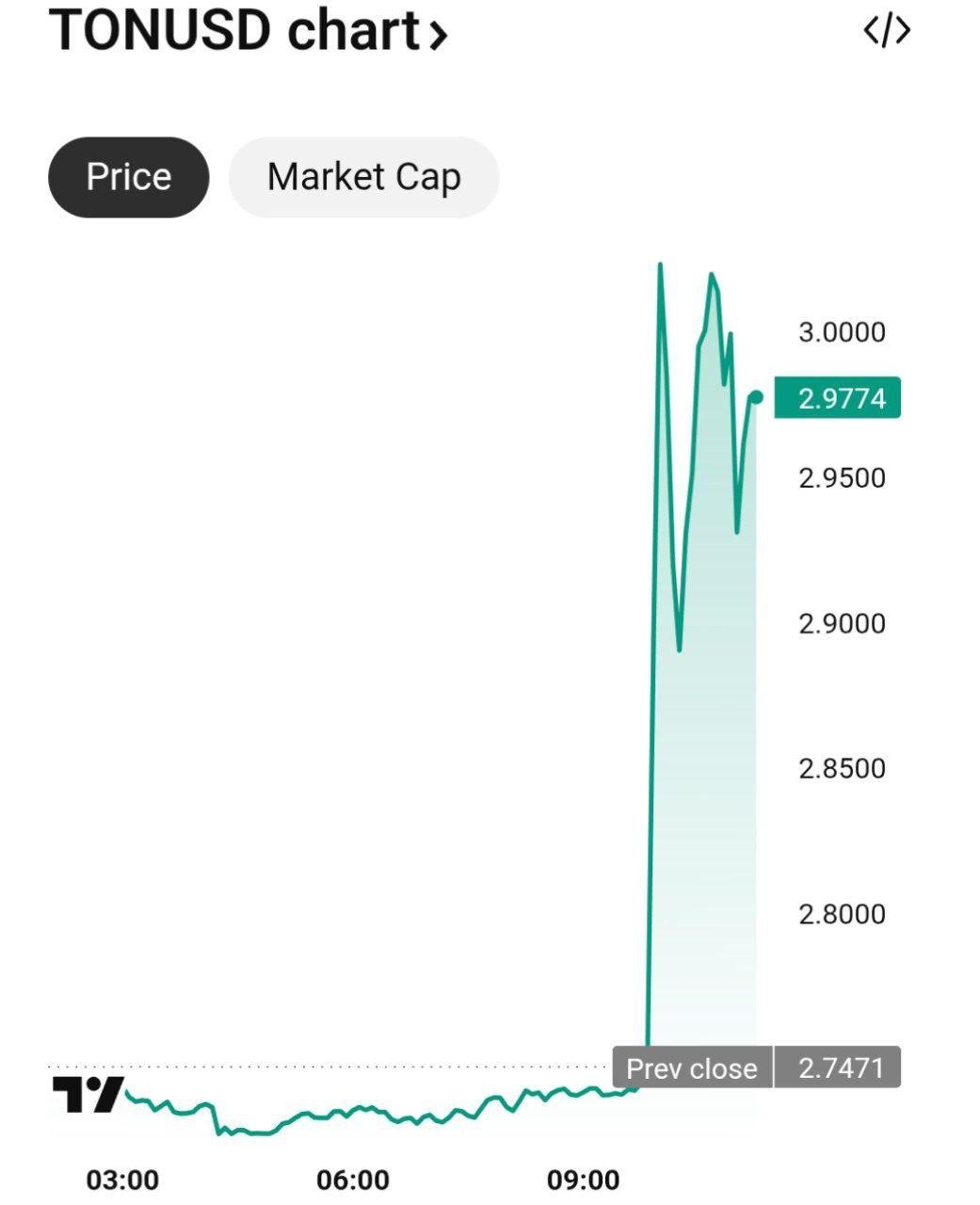The width and height of the screenshot is (980, 1205).
Task: Switch to Market Cap tab
Action: [363, 177]
